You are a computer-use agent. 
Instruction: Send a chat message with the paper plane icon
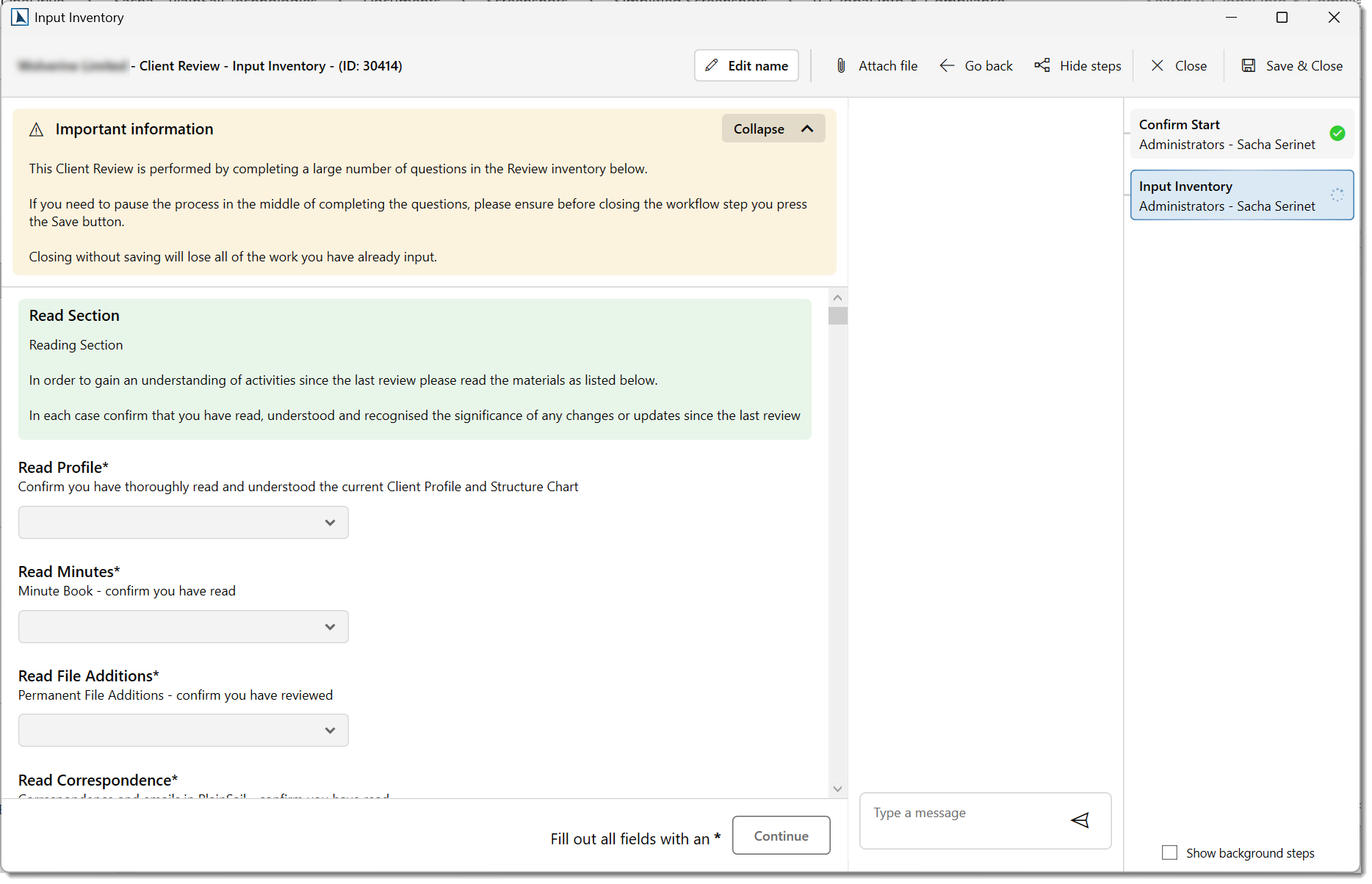[x=1080, y=820]
